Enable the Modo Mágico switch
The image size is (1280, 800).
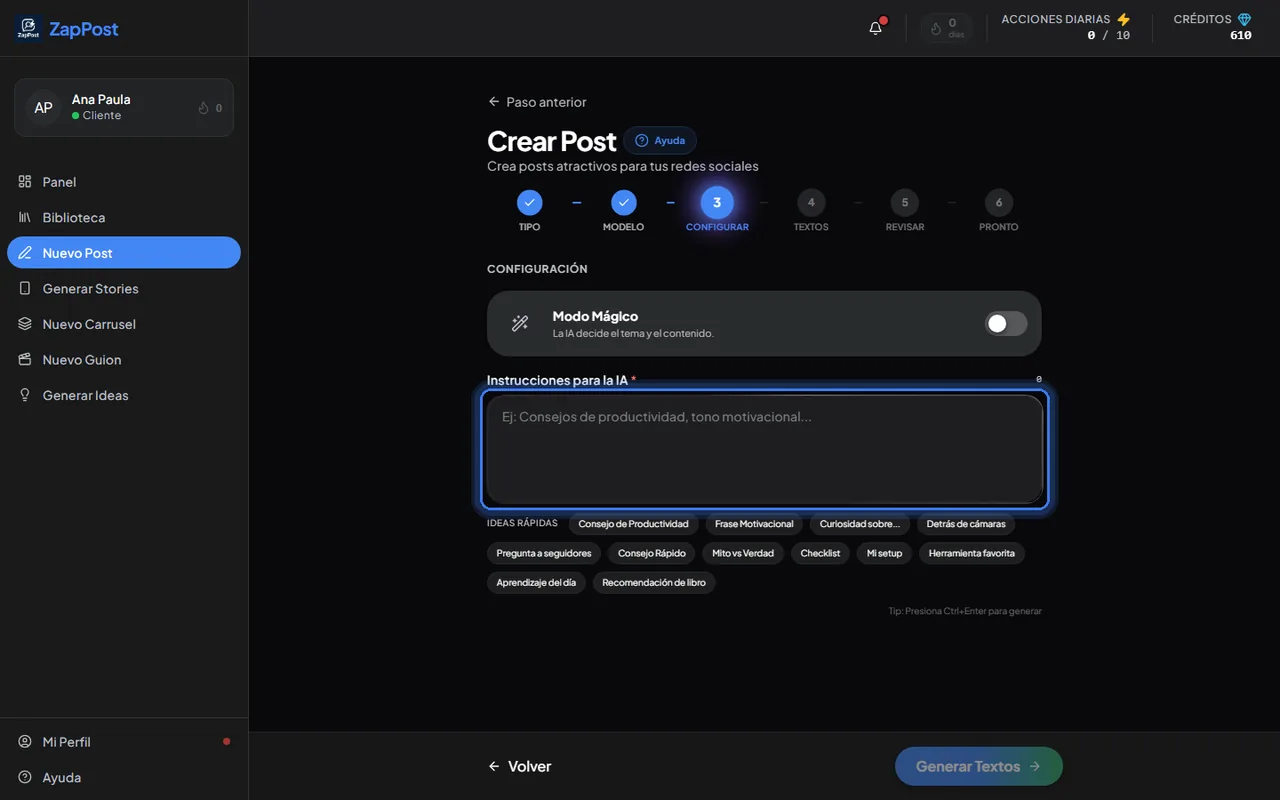point(1006,323)
